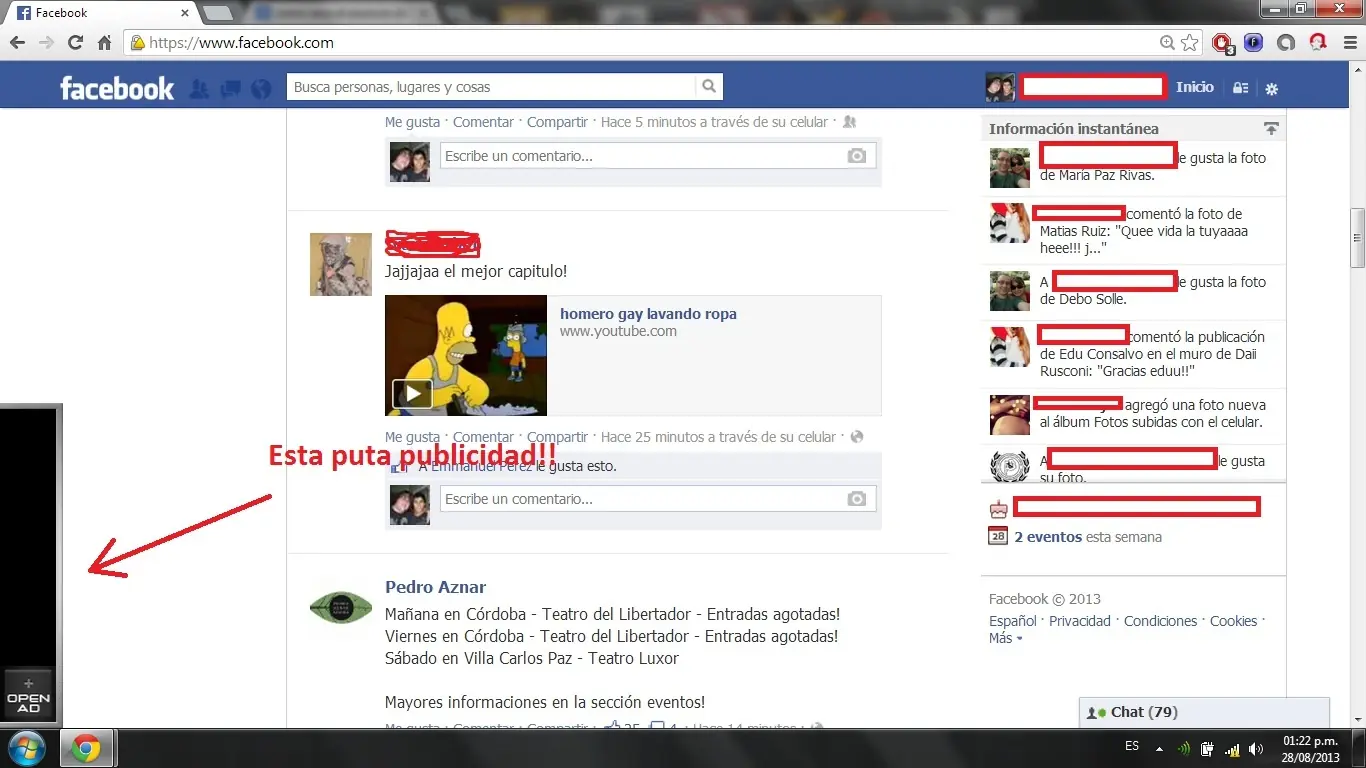Expand the Más footer dropdown
Image resolution: width=1366 pixels, height=768 pixels.
pos(1005,638)
